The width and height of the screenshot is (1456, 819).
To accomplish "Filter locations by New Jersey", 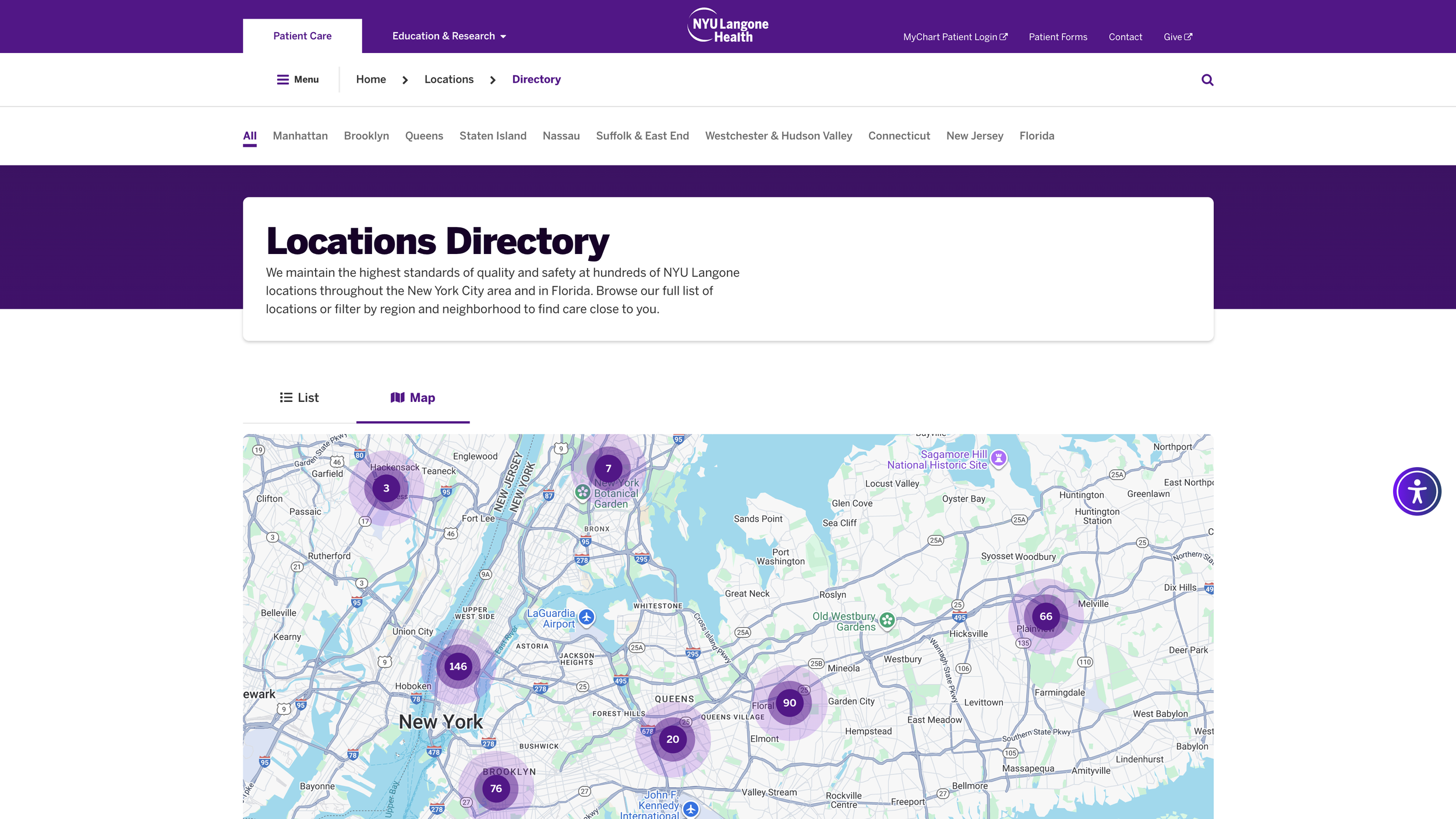I will [x=975, y=136].
